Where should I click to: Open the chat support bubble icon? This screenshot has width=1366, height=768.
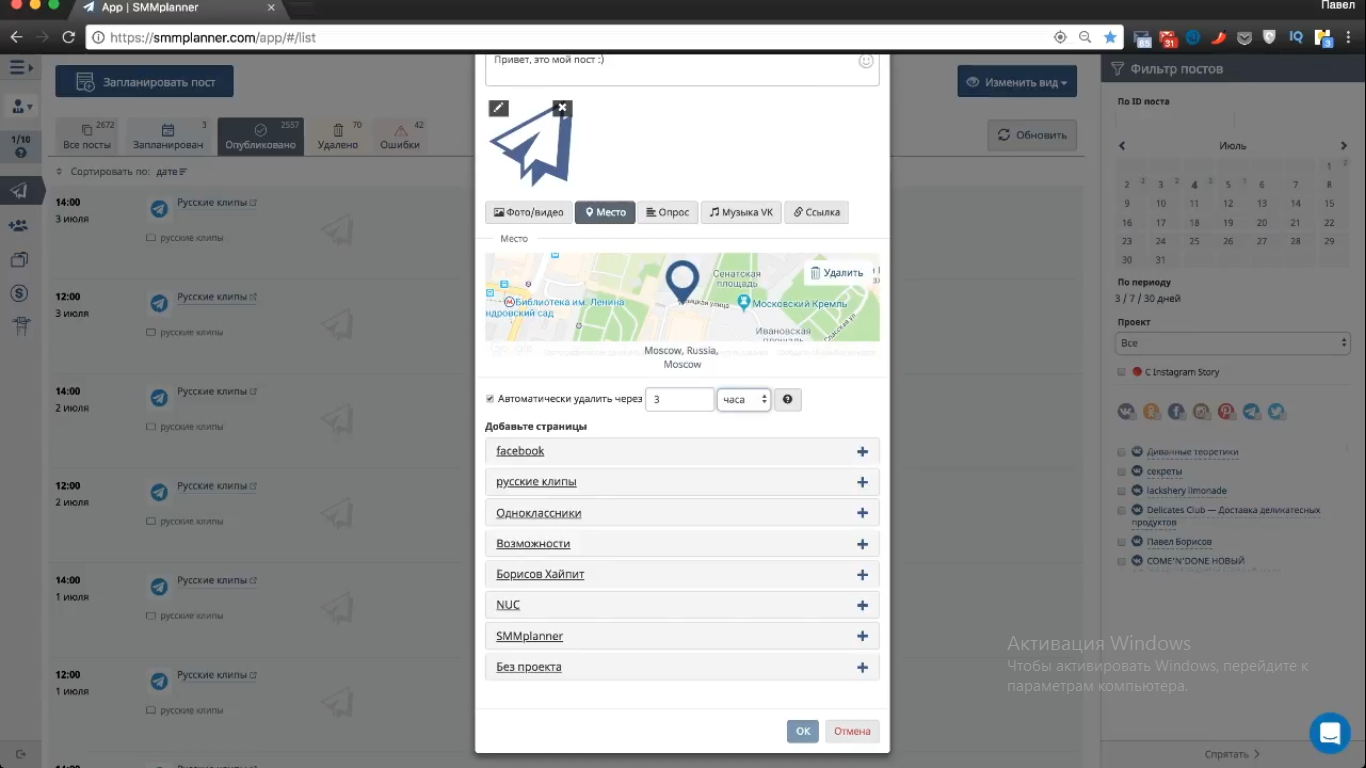point(1330,734)
